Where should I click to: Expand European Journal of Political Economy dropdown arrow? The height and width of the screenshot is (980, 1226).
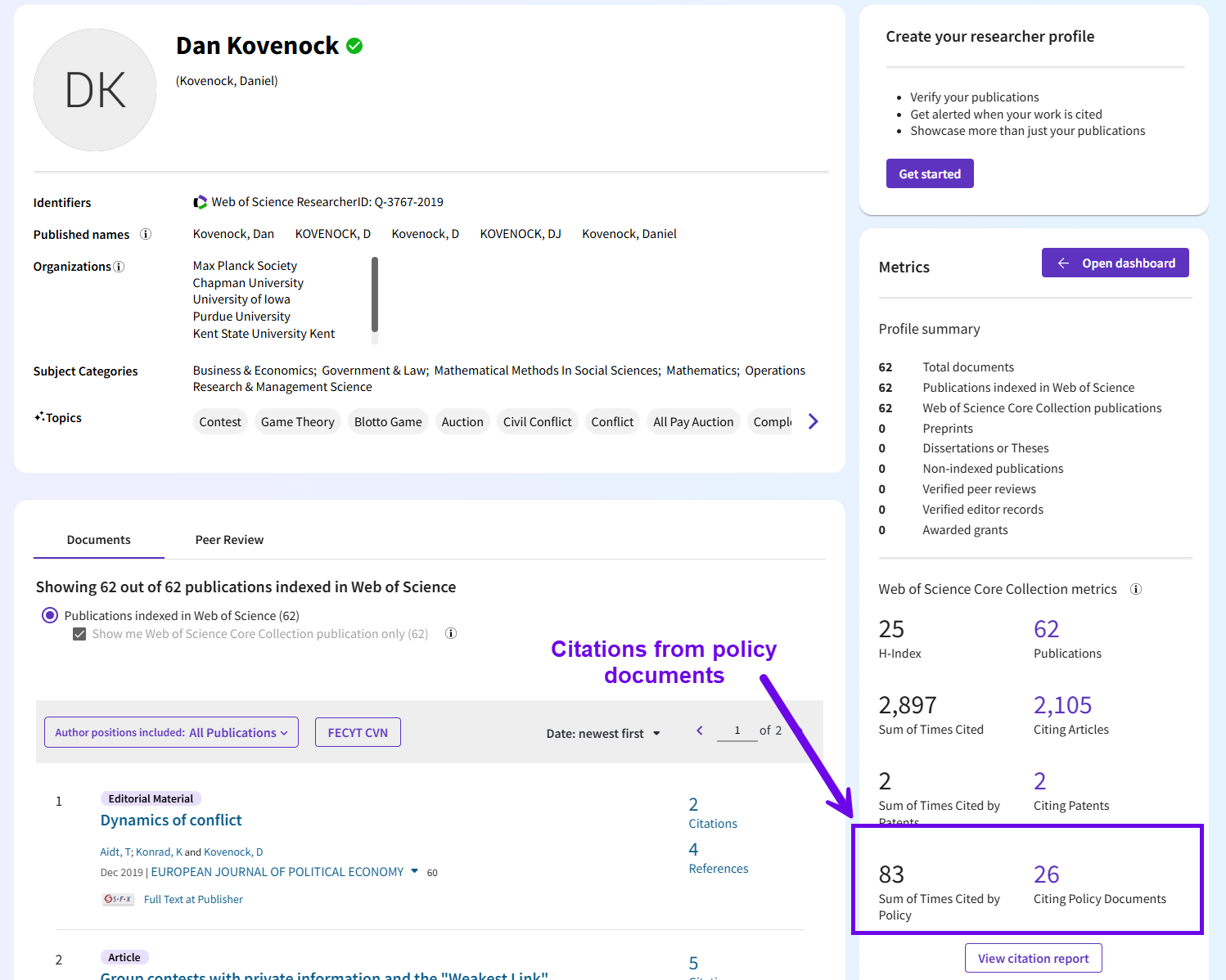pyautogui.click(x=415, y=871)
